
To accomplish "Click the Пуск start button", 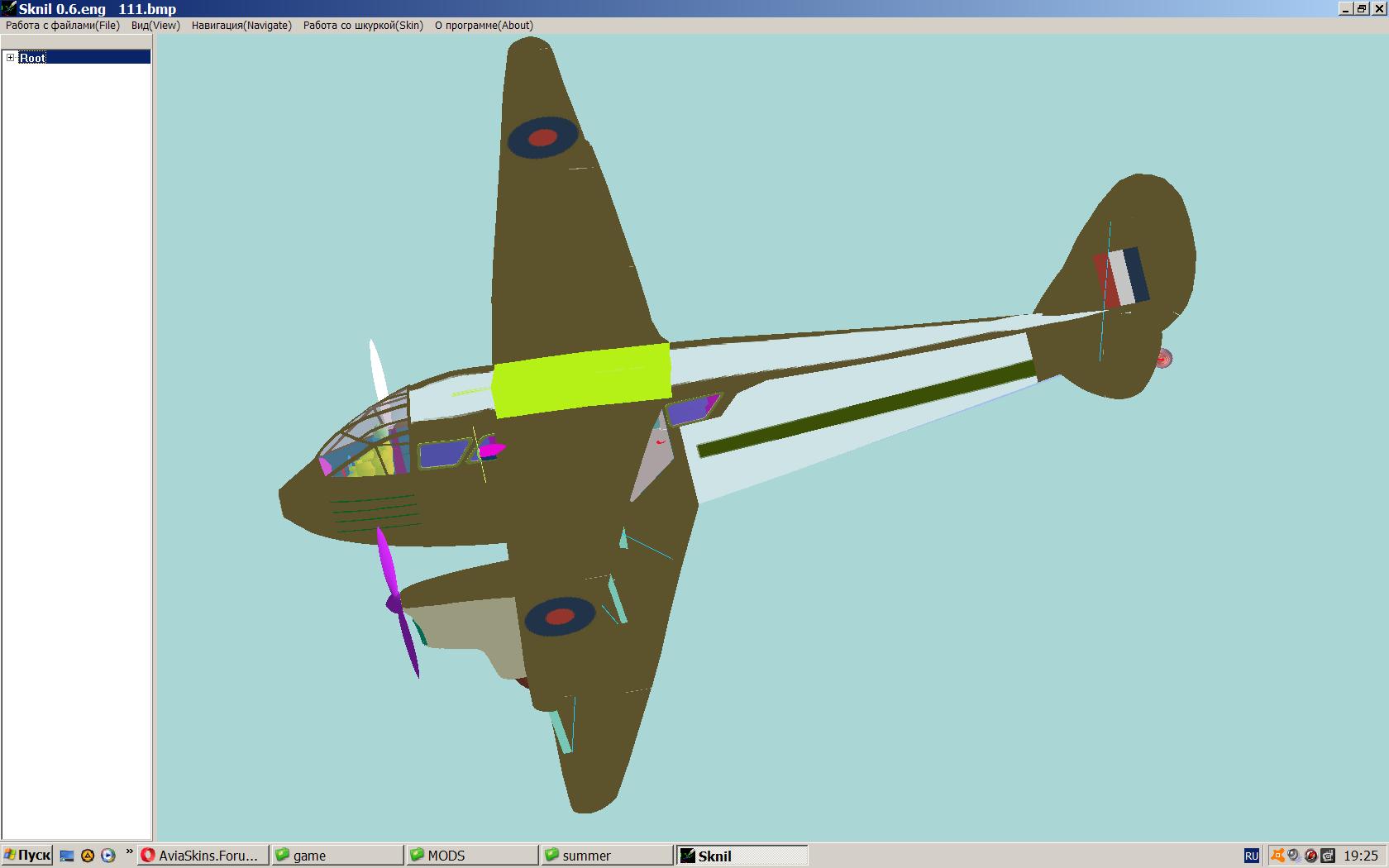I will pos(27,856).
